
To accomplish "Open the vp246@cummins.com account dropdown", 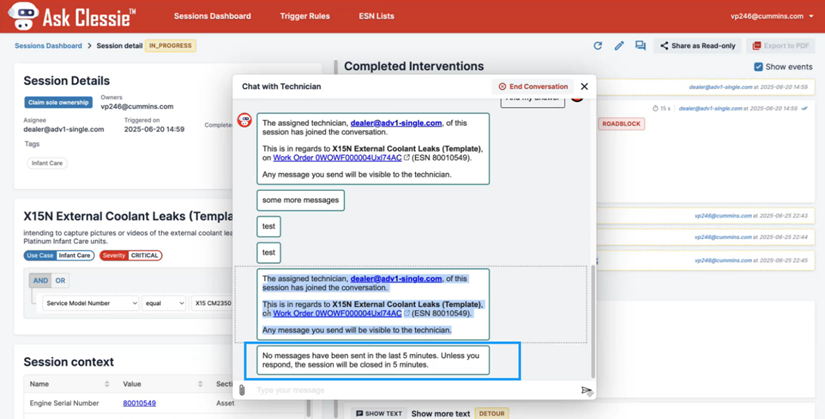I will (x=771, y=16).
